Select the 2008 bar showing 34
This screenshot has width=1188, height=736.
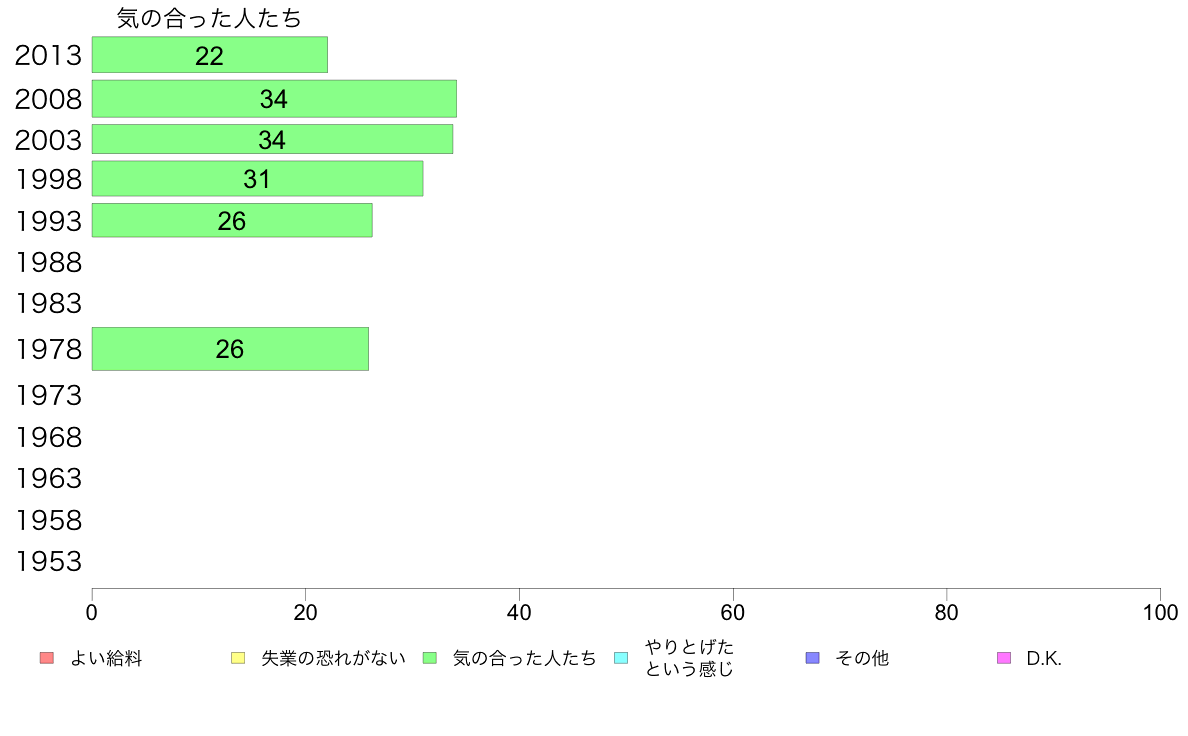[x=274, y=99]
